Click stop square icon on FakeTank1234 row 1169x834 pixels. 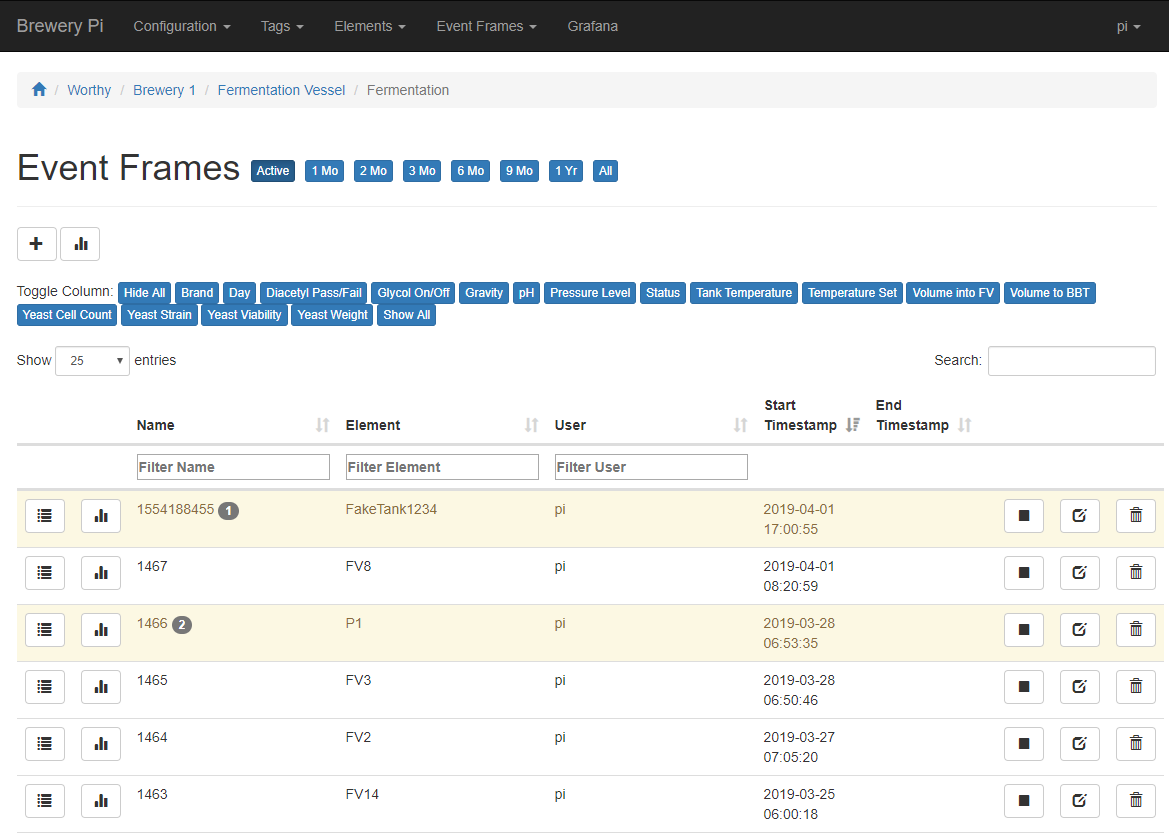tap(1023, 515)
